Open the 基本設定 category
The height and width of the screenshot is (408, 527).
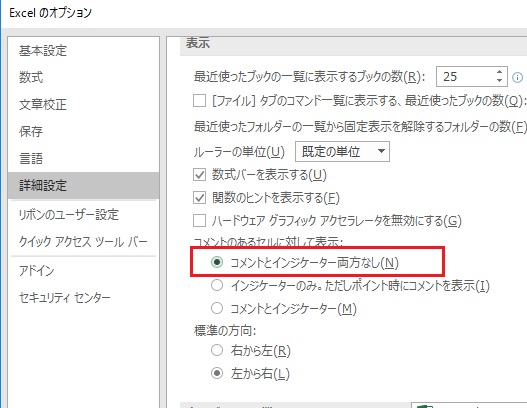click(43, 51)
